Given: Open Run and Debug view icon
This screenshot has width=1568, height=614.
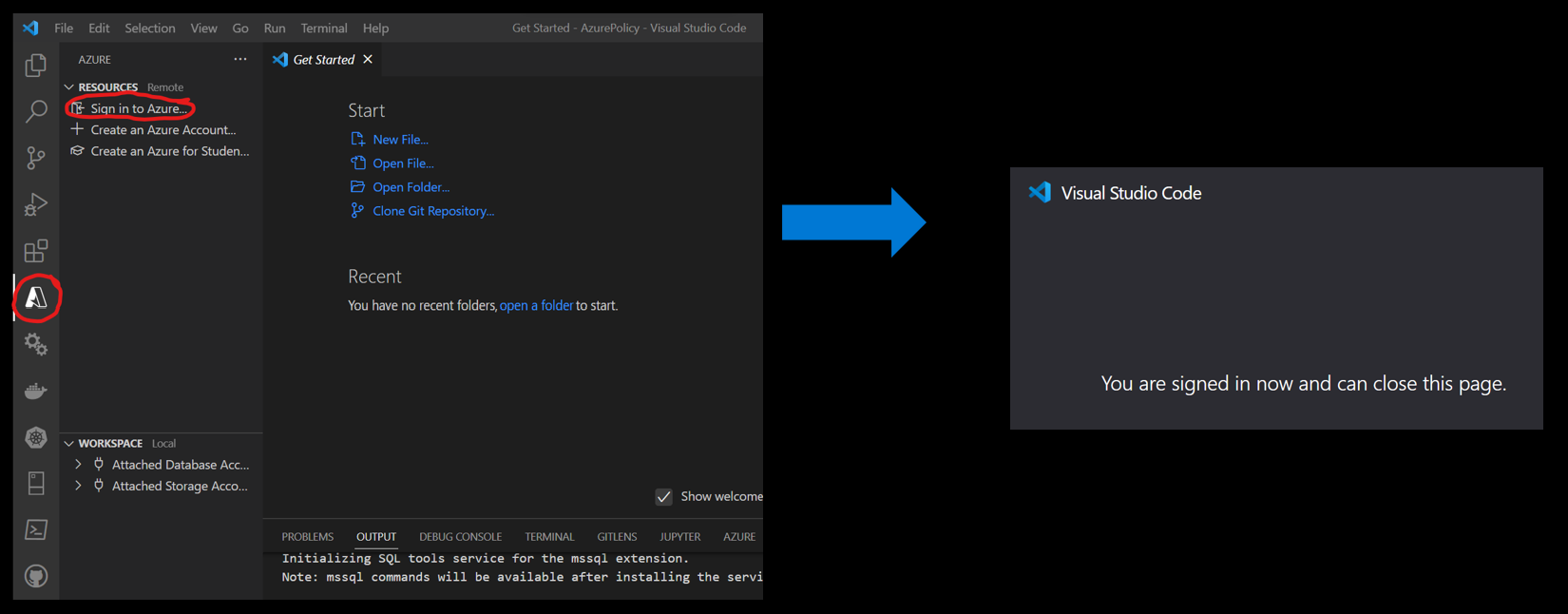Looking at the screenshot, I should [x=35, y=204].
